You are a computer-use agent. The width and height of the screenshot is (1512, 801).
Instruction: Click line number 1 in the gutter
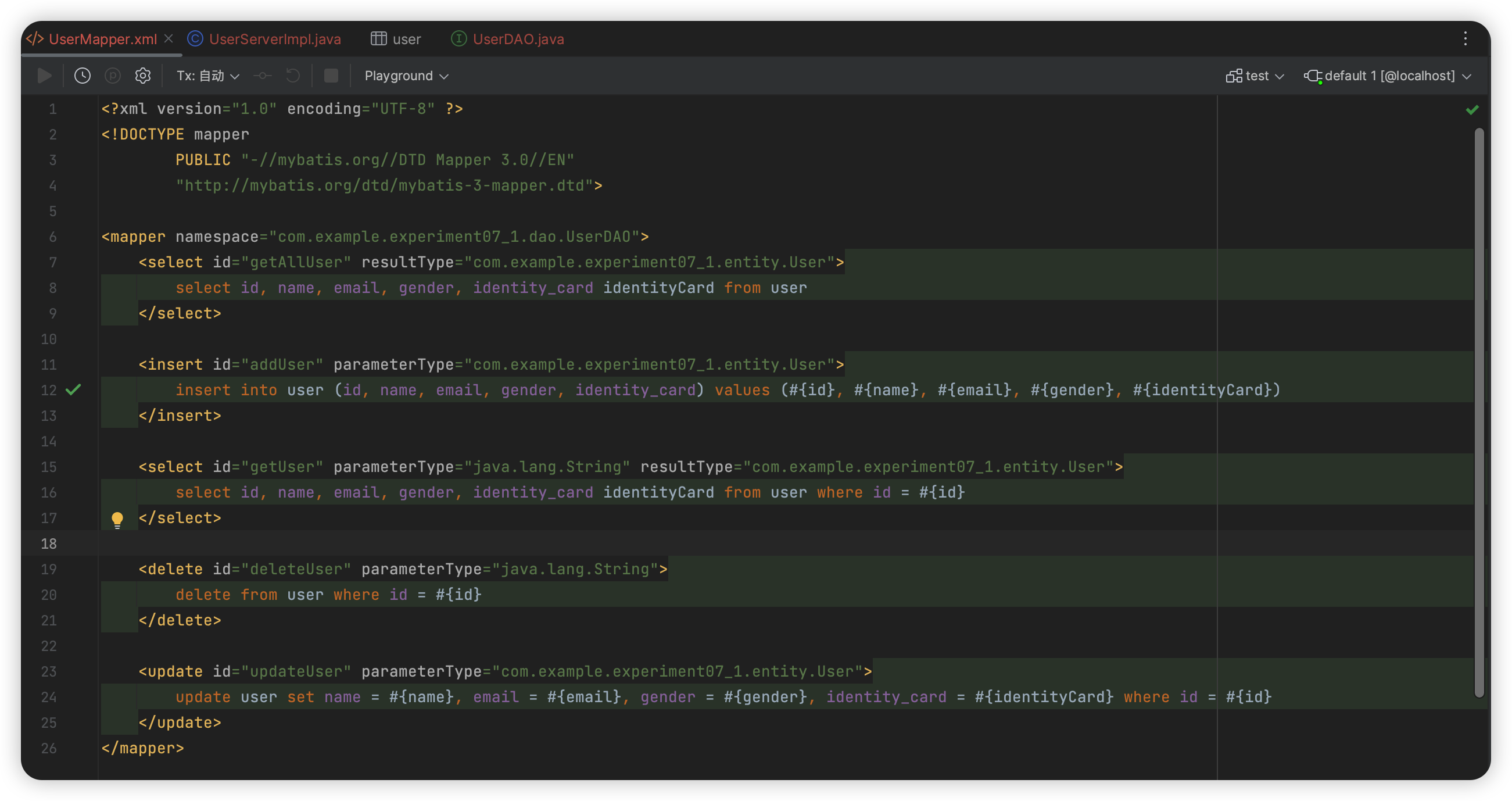click(53, 109)
